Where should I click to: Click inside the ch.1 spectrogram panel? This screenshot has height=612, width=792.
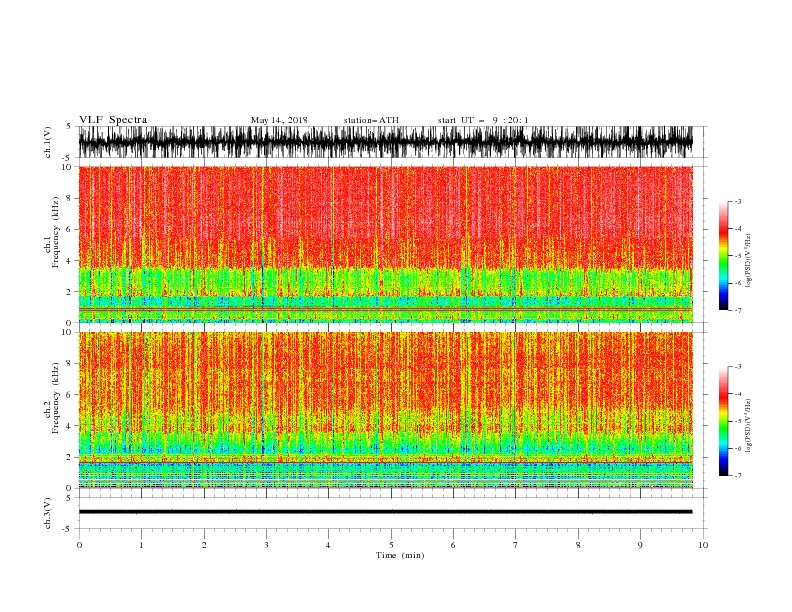(x=385, y=244)
